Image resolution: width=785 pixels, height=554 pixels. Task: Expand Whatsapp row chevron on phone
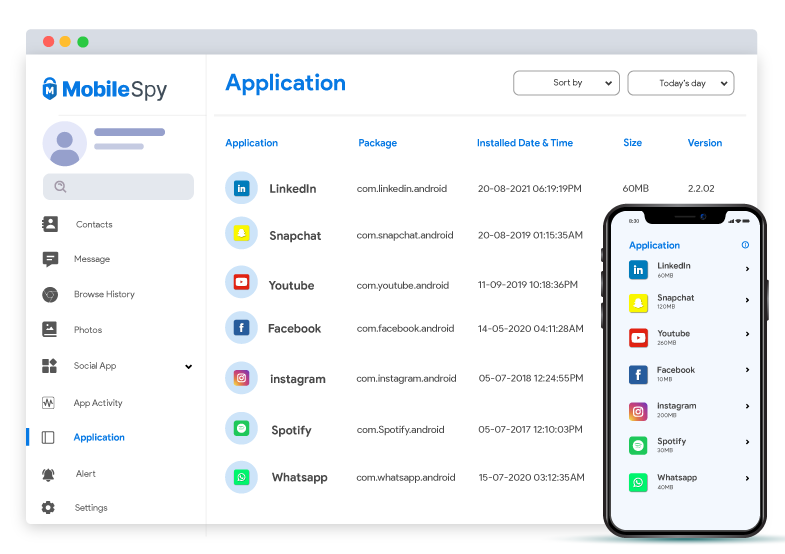(x=747, y=478)
